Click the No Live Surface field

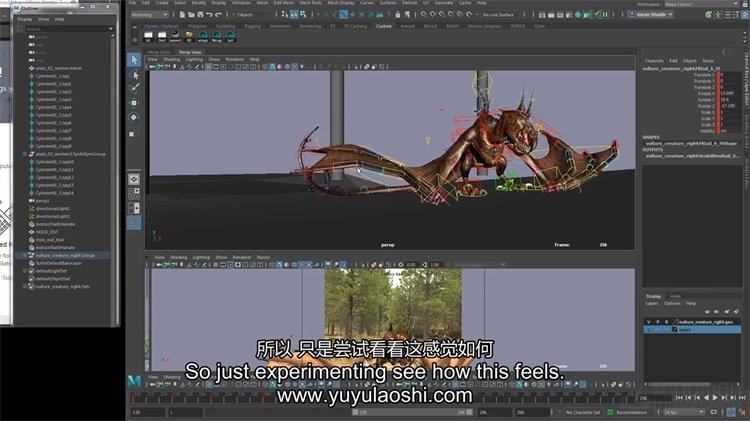tap(498, 15)
